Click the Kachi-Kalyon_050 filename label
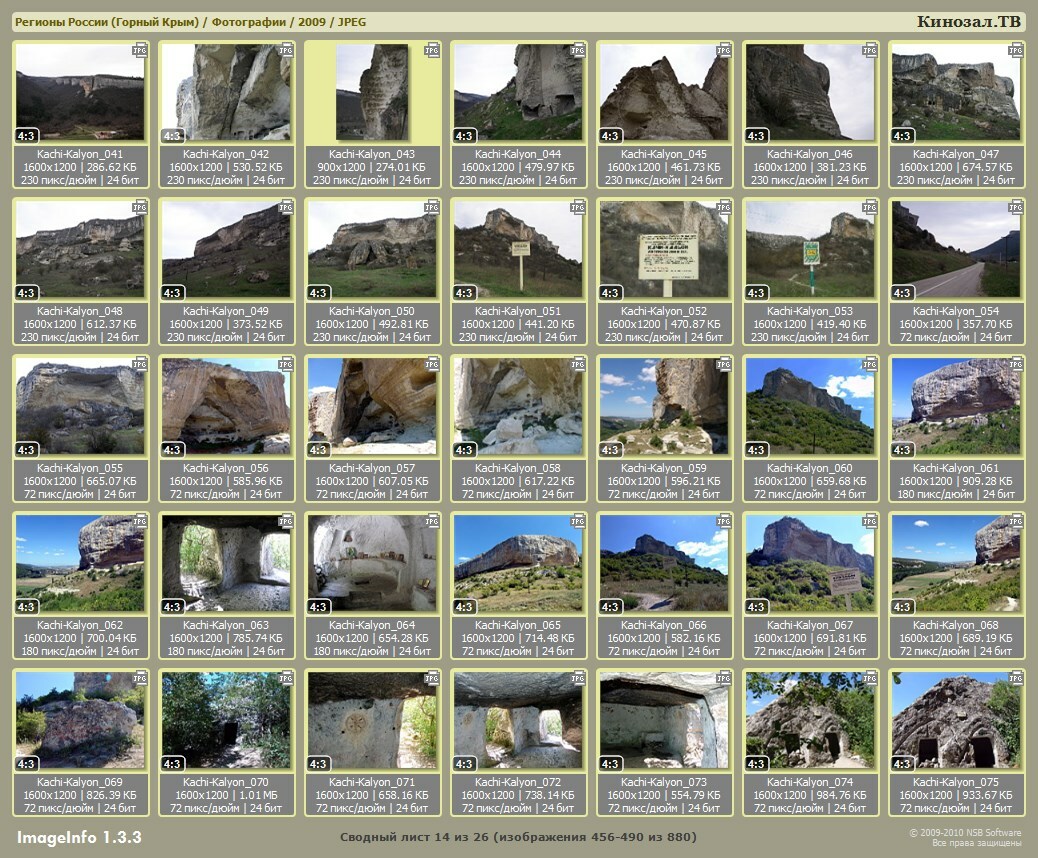The width and height of the screenshot is (1038, 858). tap(372, 311)
